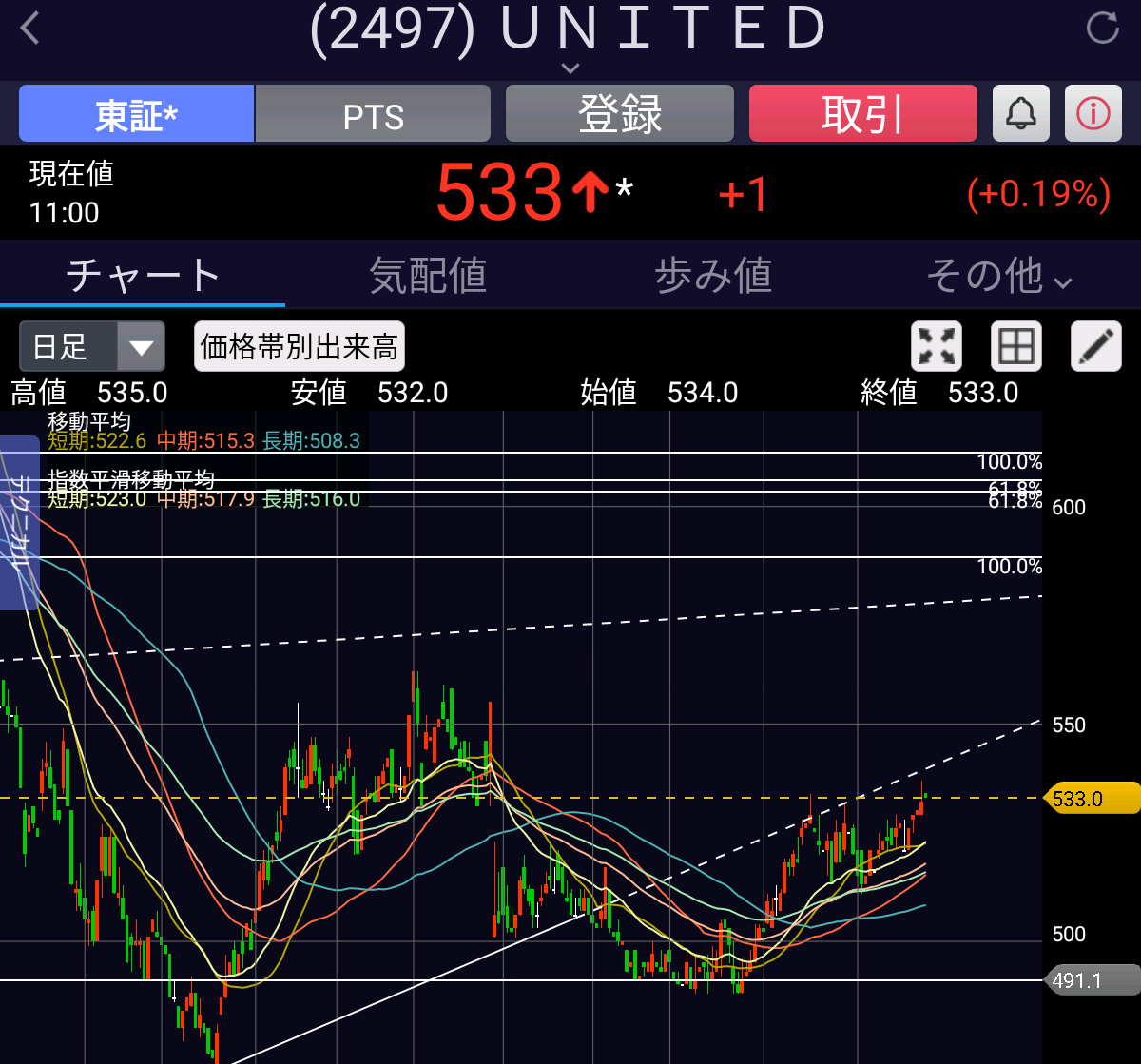The image size is (1141, 1064).
Task: Select the チャート tab
Action: [x=143, y=277]
